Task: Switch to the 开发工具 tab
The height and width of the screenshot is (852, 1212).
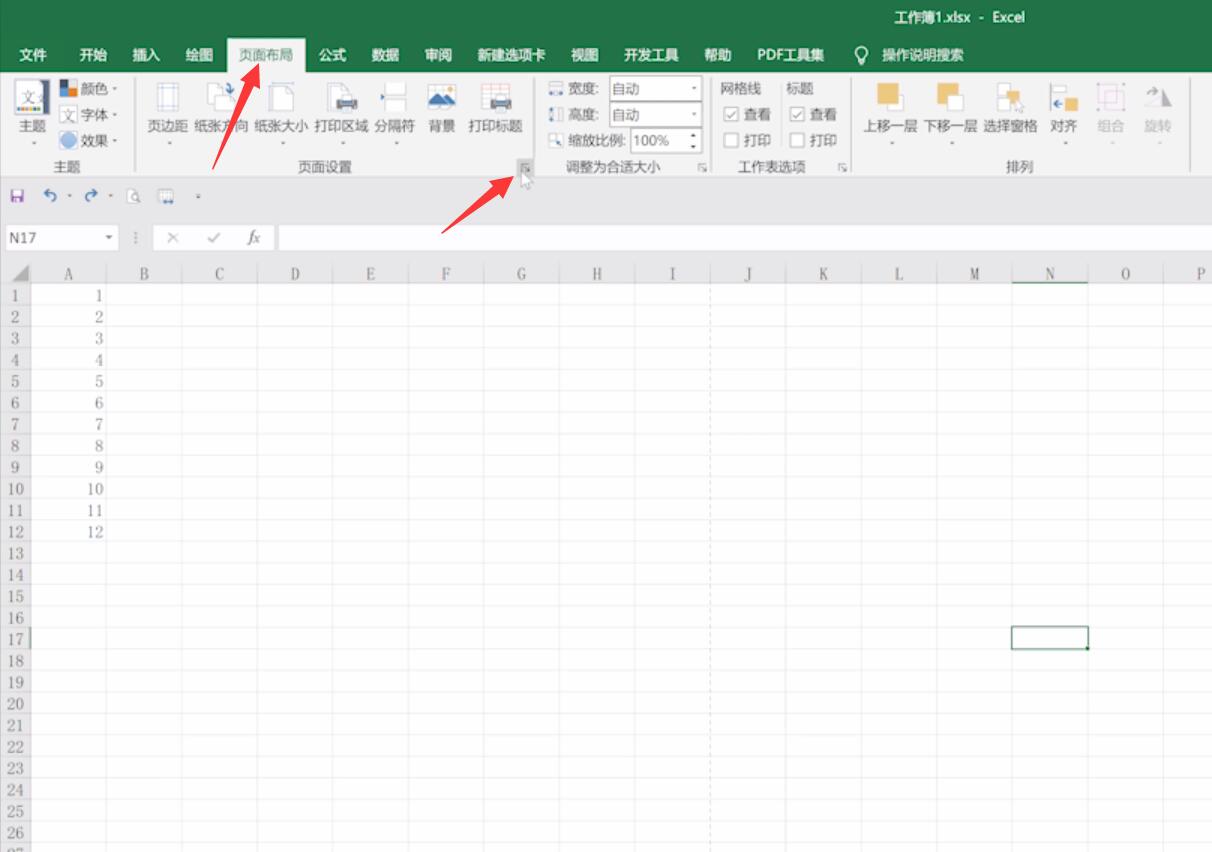Action: tap(651, 55)
